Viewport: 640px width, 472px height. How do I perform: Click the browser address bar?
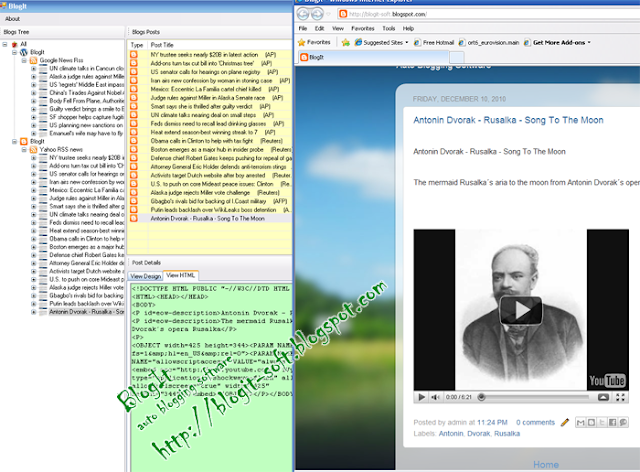point(490,14)
